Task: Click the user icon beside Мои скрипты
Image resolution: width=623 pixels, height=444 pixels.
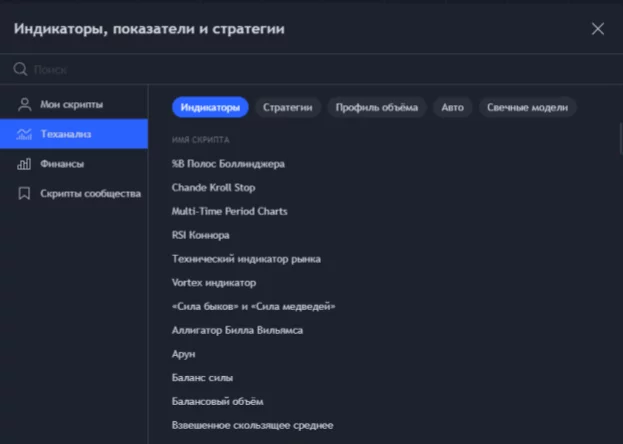Action: coord(24,105)
